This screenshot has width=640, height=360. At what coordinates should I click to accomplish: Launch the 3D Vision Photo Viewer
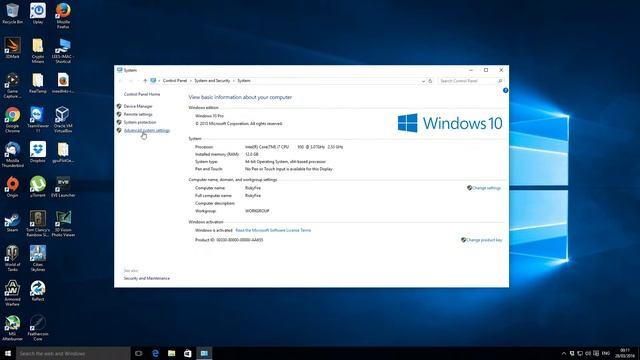pos(63,224)
